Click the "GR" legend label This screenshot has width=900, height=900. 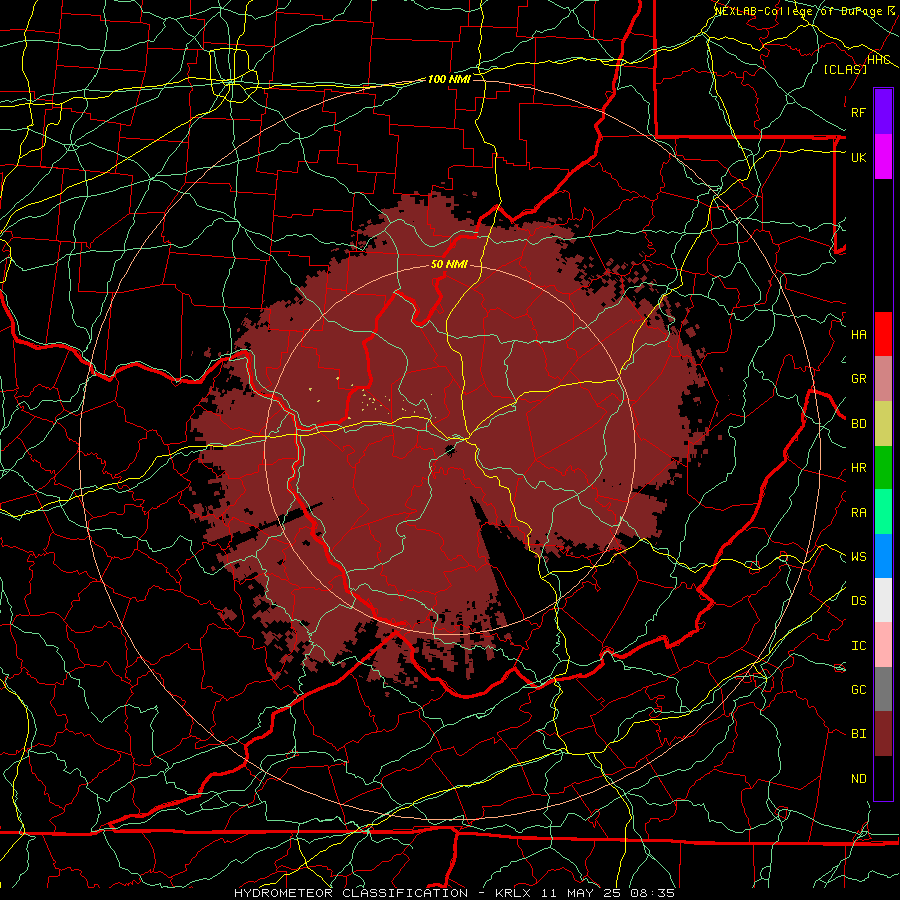click(x=858, y=379)
